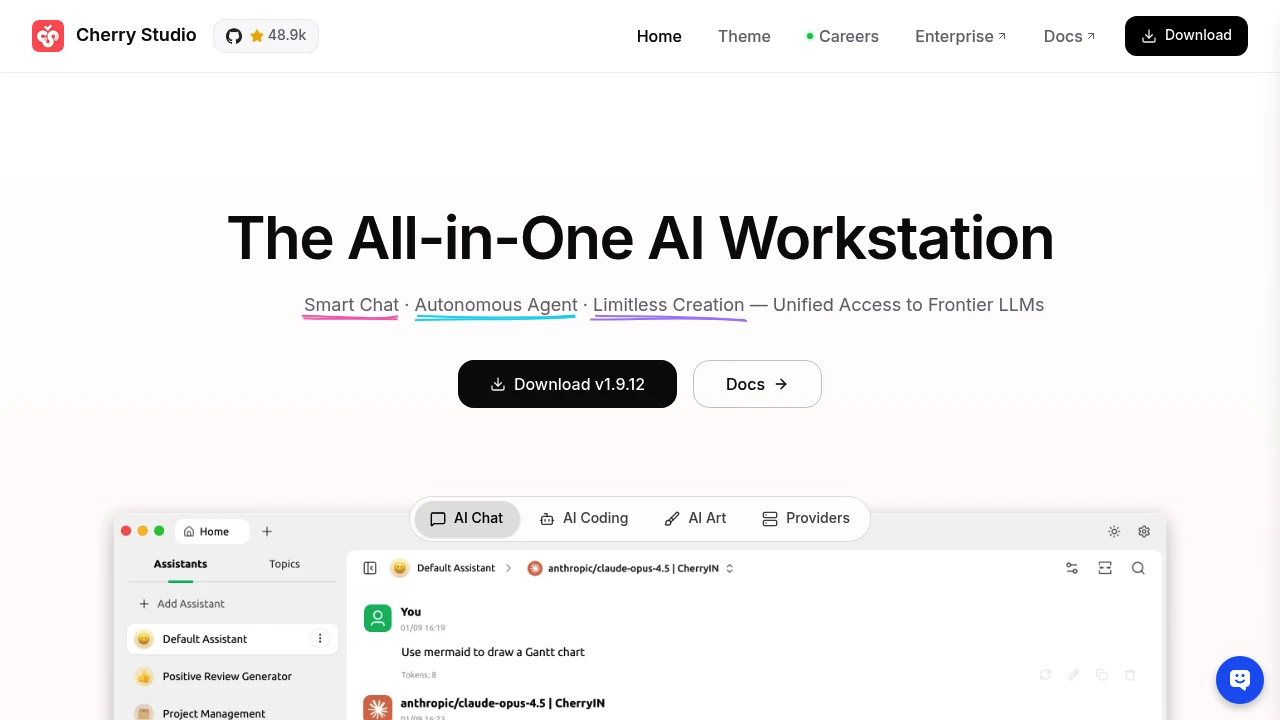Image resolution: width=1280 pixels, height=720 pixels.
Task: Select Default Assistant in the list
Action: pyautogui.click(x=233, y=639)
